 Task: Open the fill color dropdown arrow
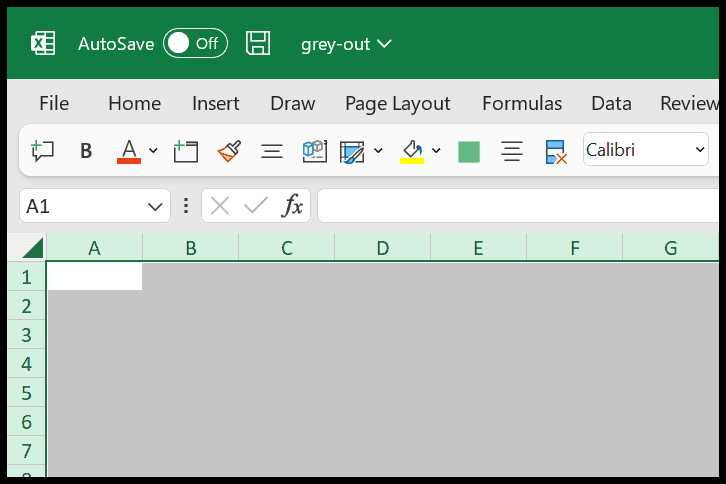coord(436,151)
